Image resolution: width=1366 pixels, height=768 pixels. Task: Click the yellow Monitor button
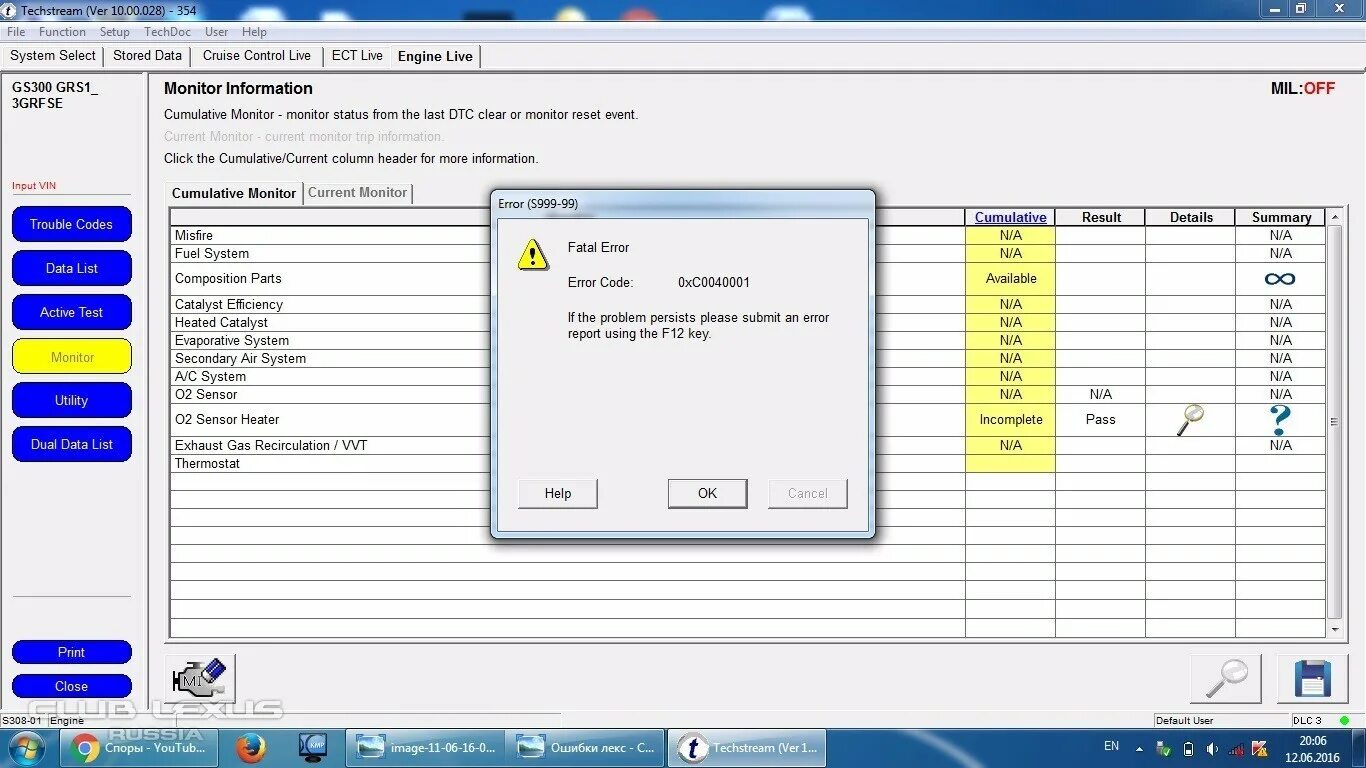(71, 357)
